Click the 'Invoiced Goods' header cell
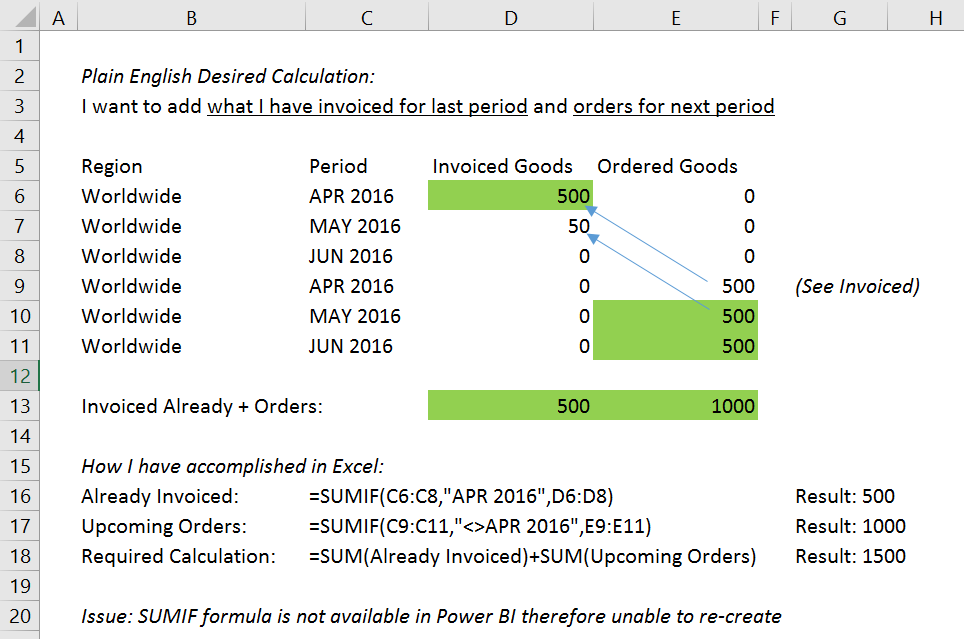Screen dimensions: 964x639 tap(502, 166)
